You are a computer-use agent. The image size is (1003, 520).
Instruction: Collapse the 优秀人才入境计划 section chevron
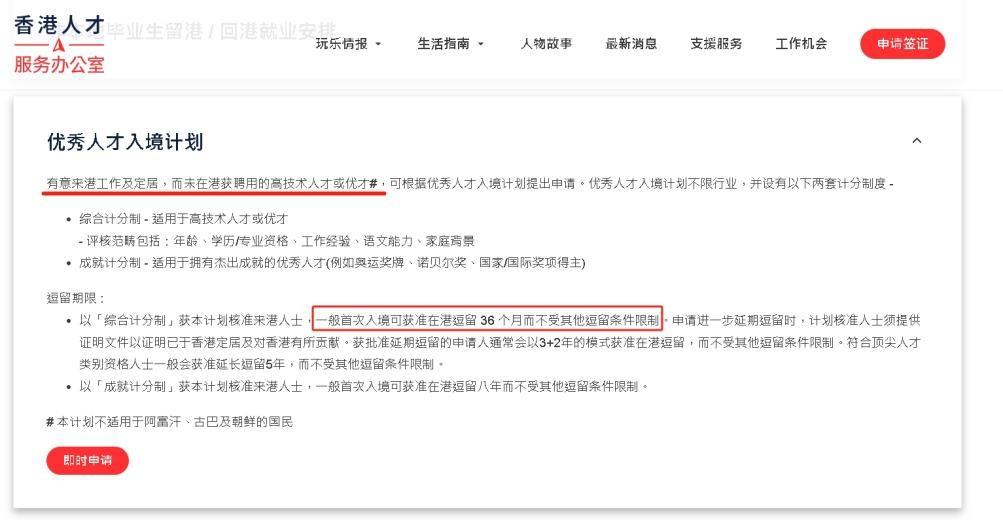click(917, 140)
